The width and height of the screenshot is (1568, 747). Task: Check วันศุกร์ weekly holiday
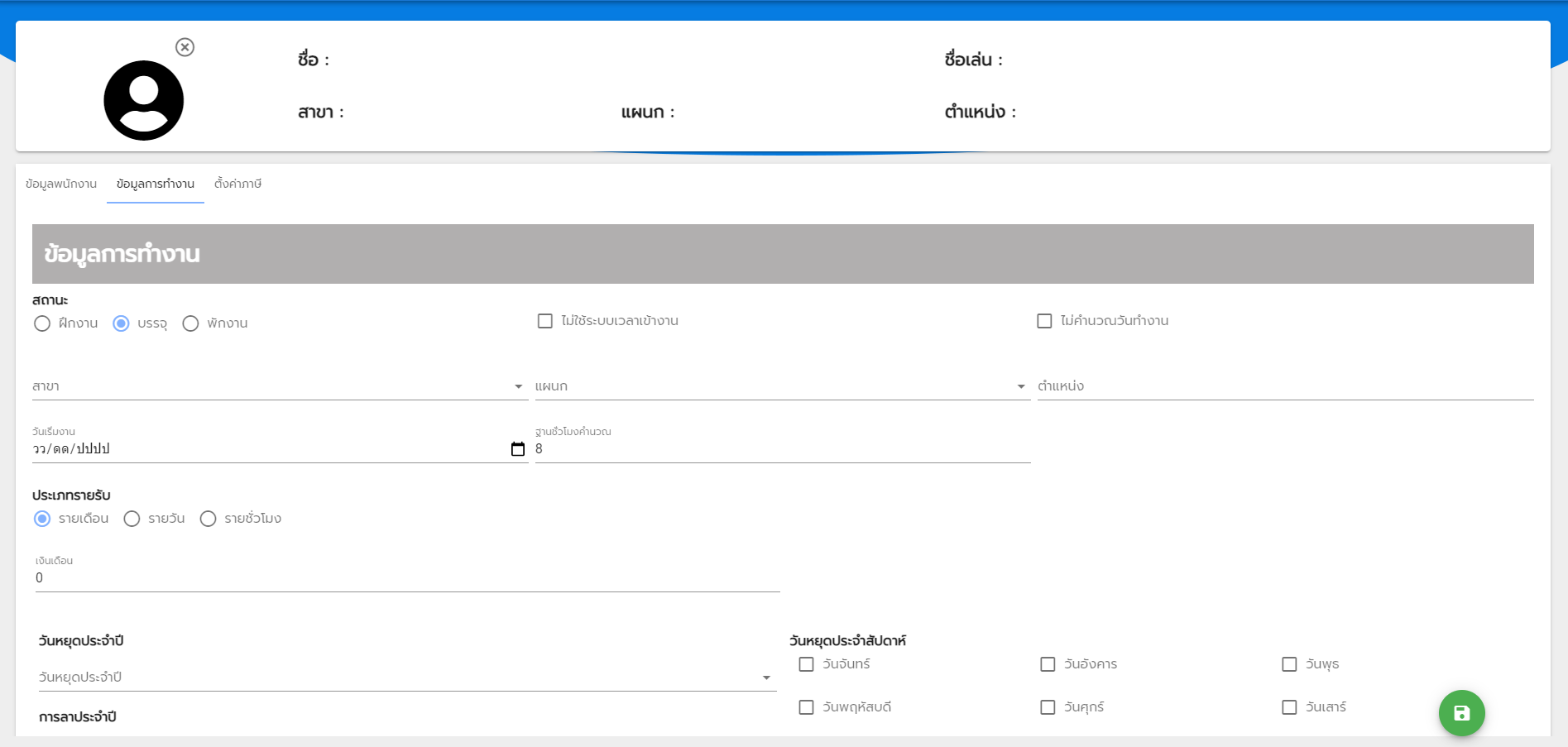point(1048,707)
